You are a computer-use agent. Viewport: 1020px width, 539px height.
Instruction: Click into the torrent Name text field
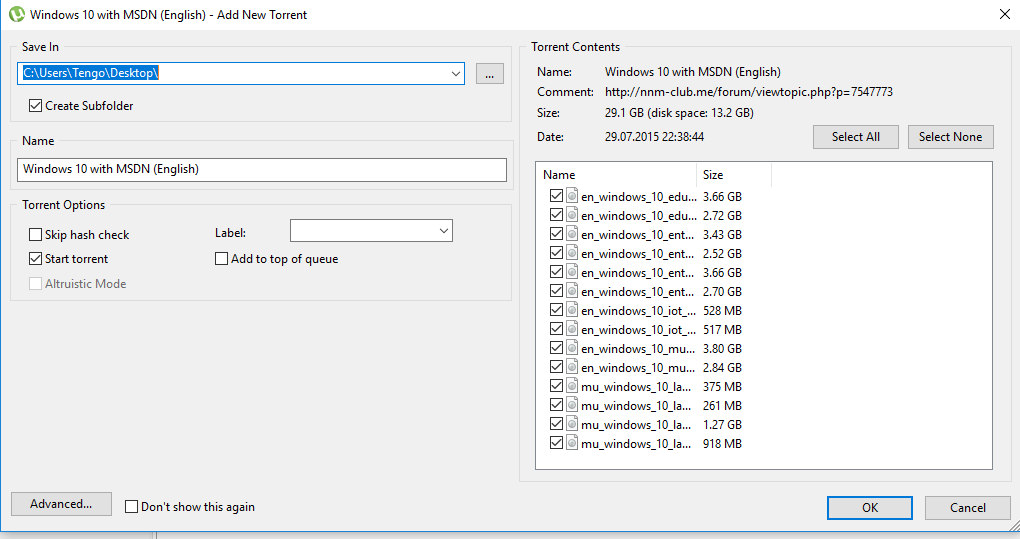(x=262, y=170)
